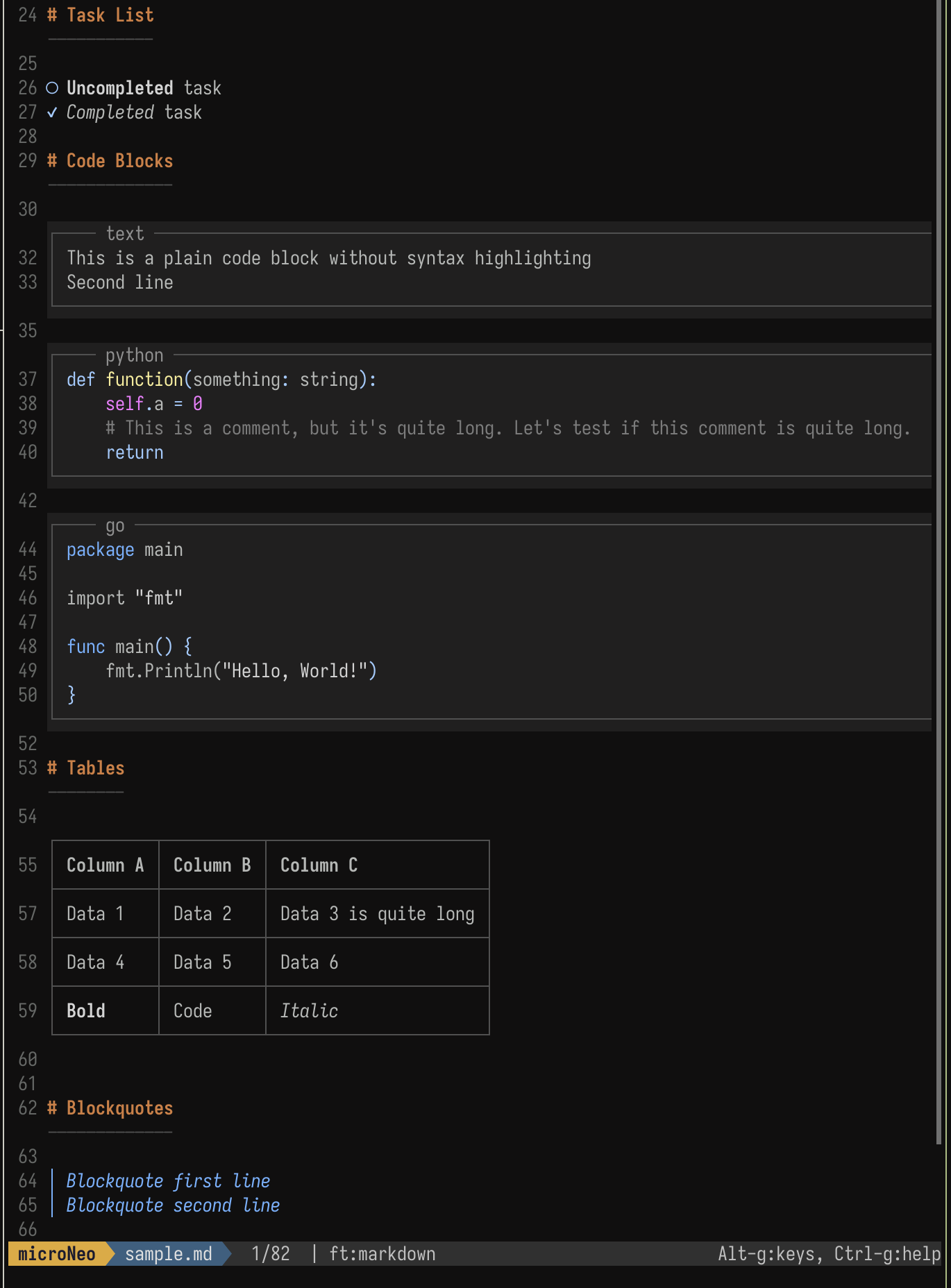Image resolution: width=951 pixels, height=1288 pixels.
Task: Click 'Blockquote first line' text
Action: (169, 1181)
